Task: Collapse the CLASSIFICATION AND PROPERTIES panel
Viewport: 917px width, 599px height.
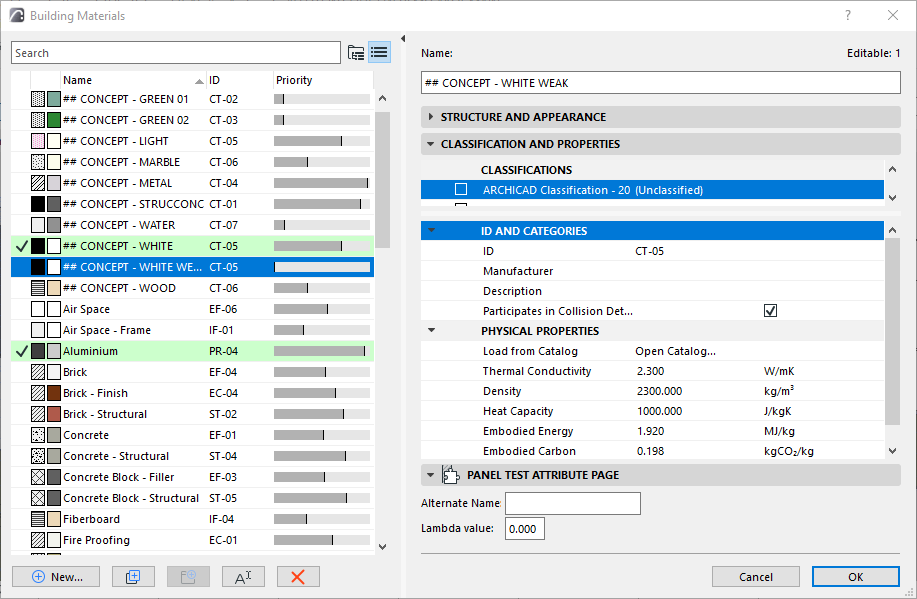Action: 431,143
